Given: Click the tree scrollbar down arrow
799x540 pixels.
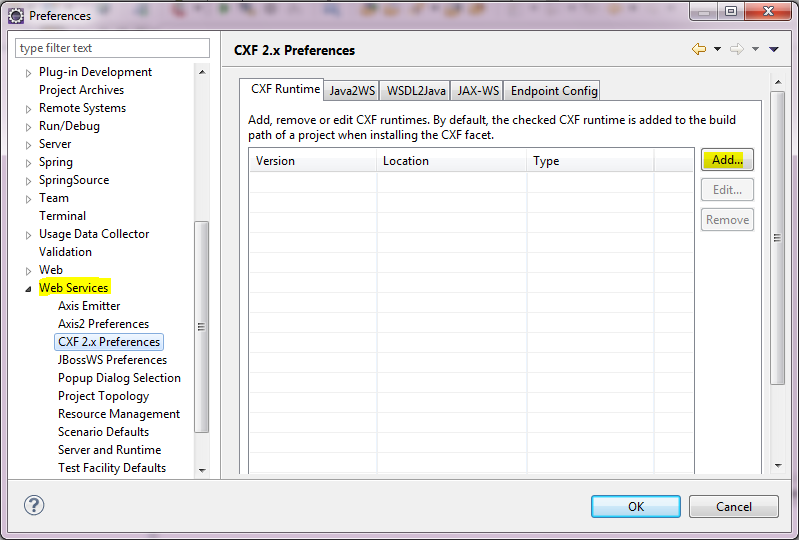Looking at the screenshot, I should click(202, 470).
